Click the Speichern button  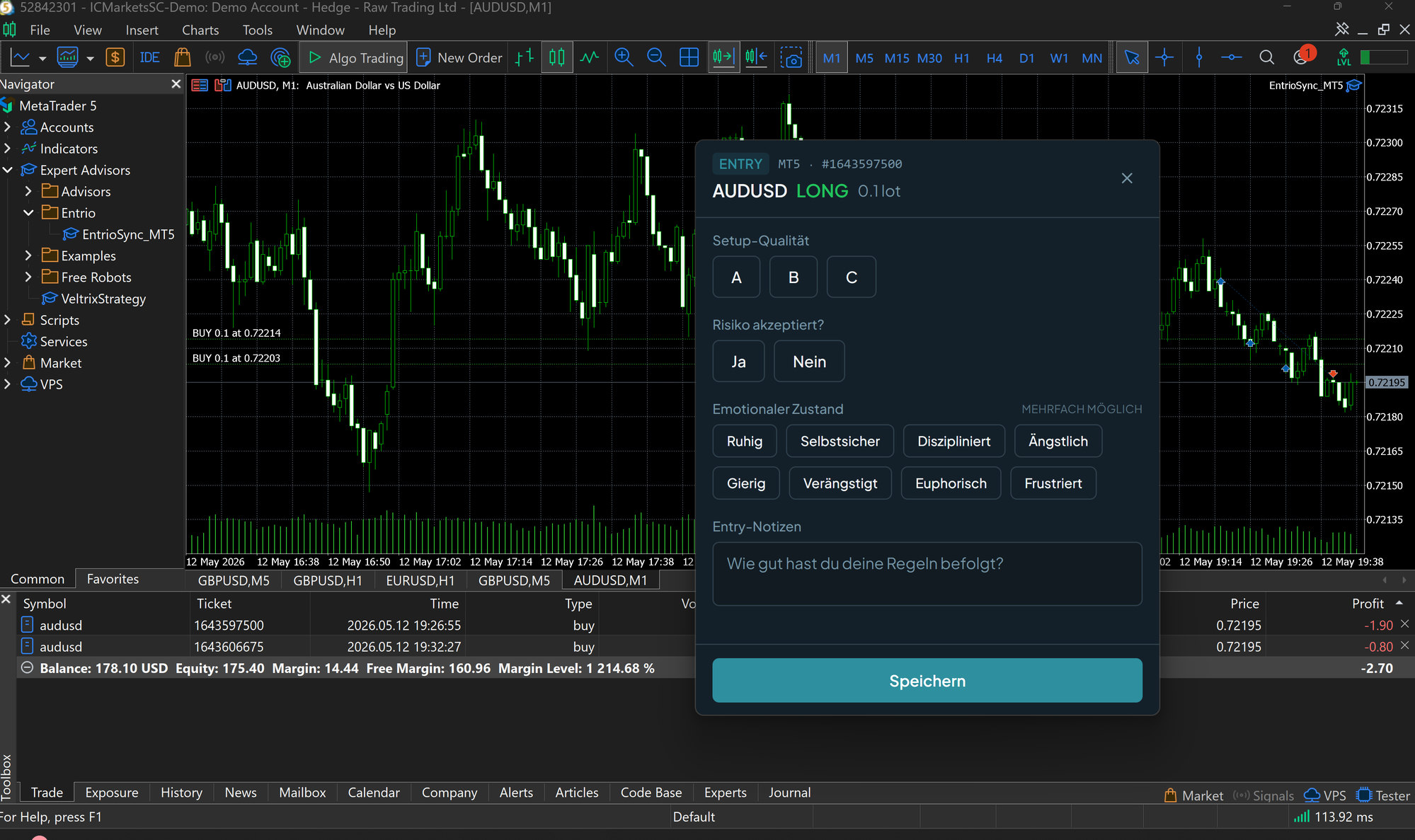tap(927, 681)
